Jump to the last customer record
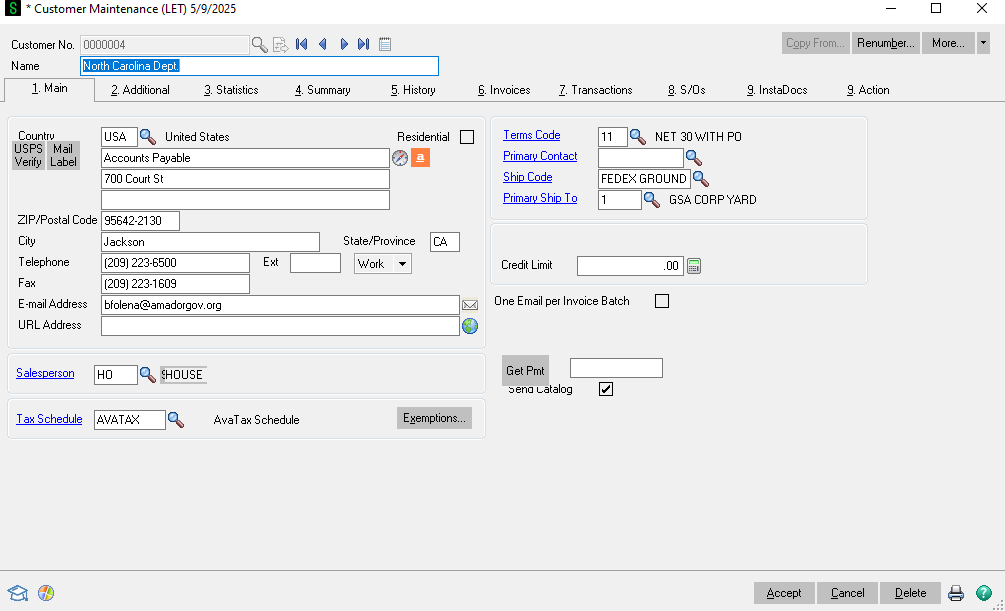The image size is (1005, 611). coord(364,44)
